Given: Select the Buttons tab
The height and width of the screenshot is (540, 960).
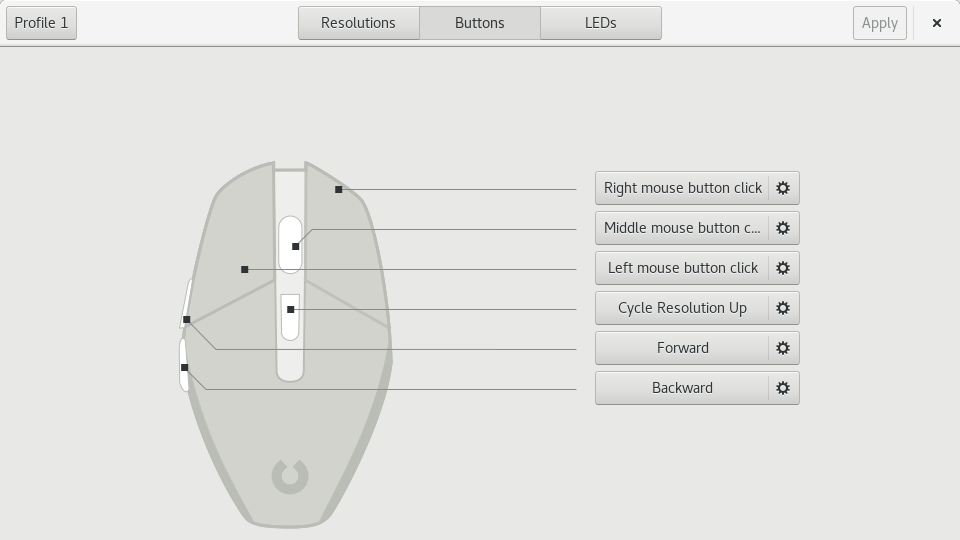Looking at the screenshot, I should pos(479,23).
